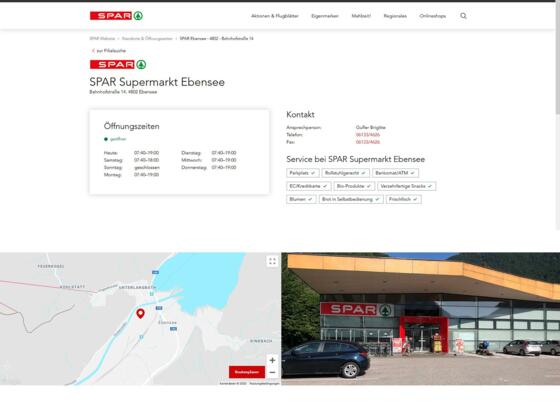Open Standorte & Öffnungszeiten breadcrumb

point(147,39)
